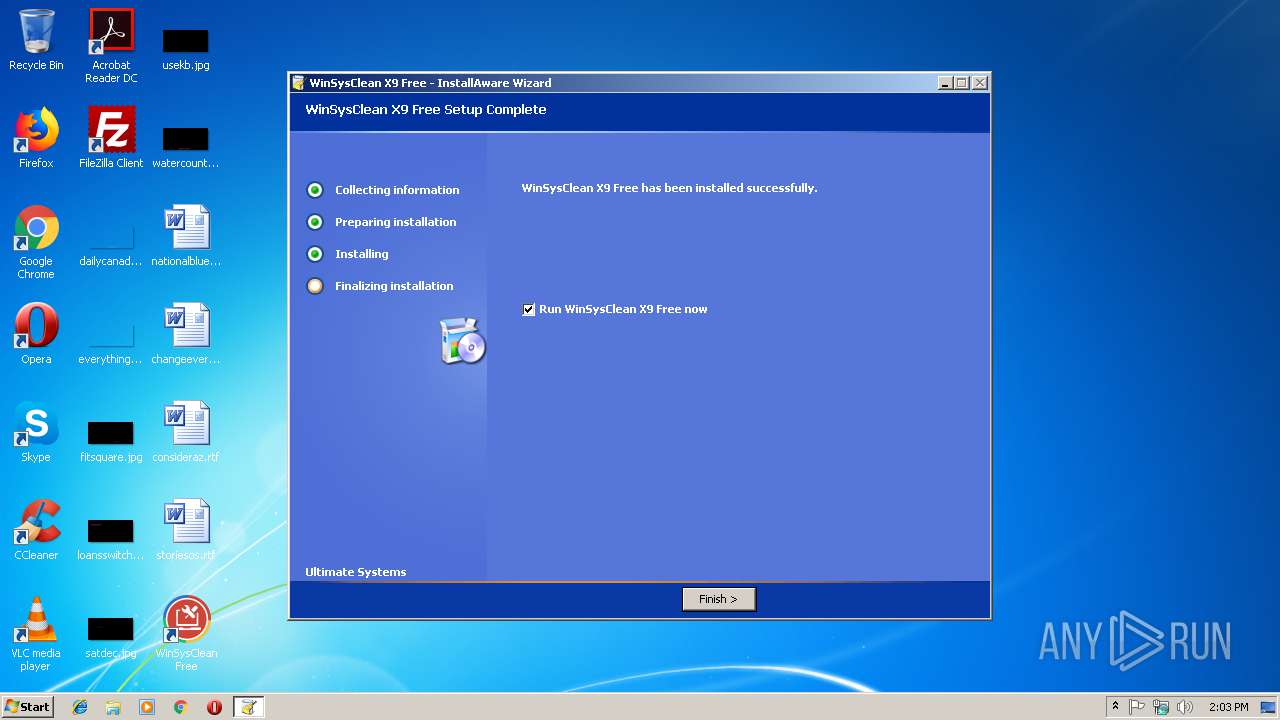This screenshot has width=1280, height=720.
Task: Click the Collecting information step
Action: click(397, 190)
